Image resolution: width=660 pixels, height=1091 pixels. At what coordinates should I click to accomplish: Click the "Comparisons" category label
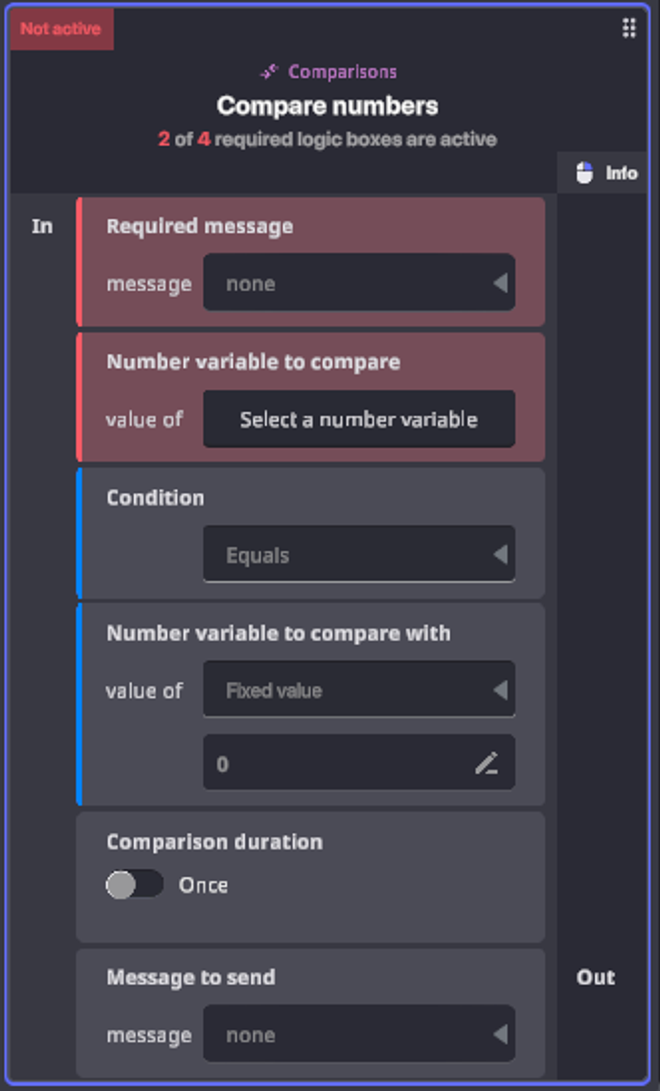[342, 72]
